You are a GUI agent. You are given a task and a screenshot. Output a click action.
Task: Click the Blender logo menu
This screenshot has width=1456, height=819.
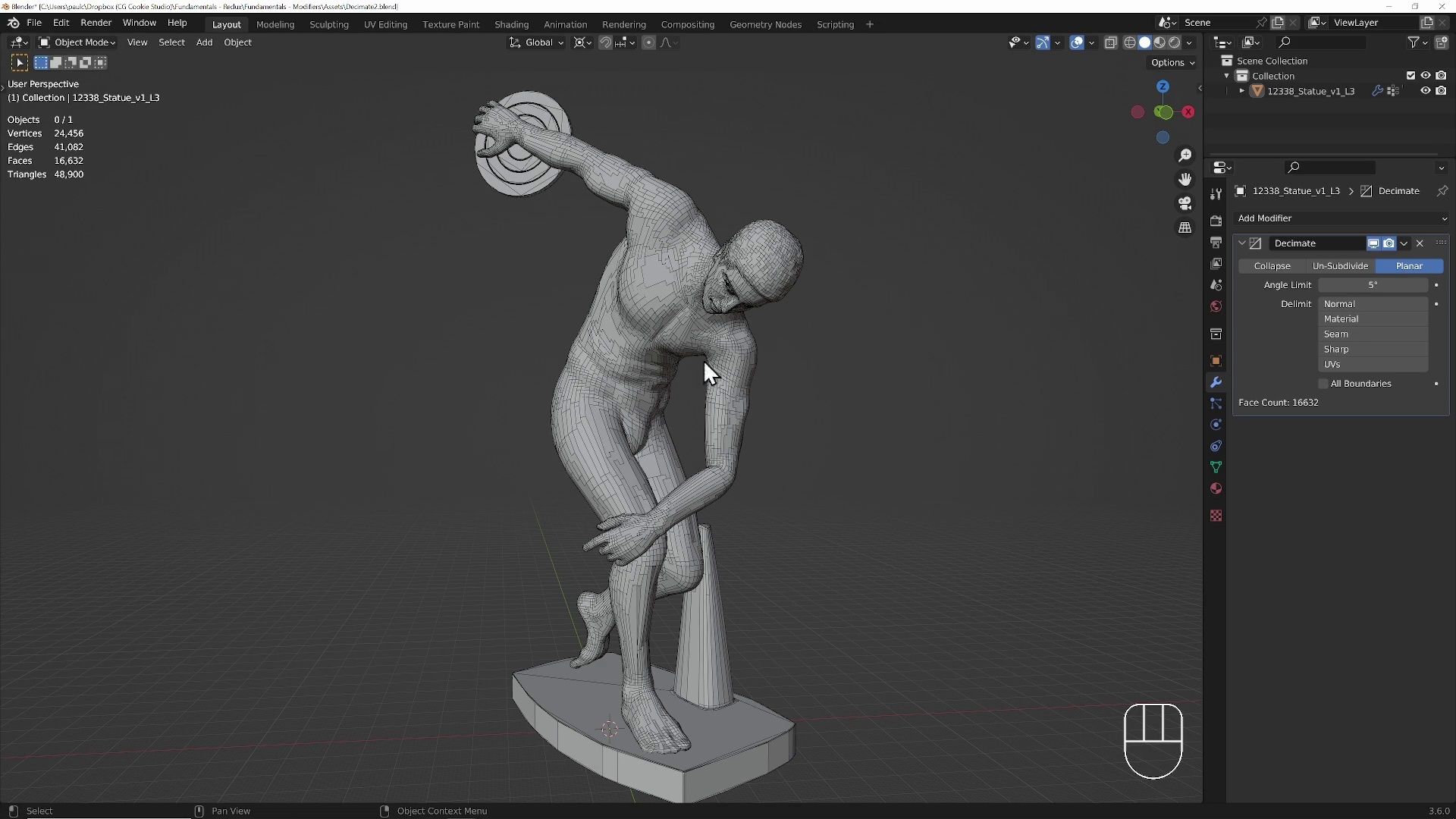tap(13, 23)
